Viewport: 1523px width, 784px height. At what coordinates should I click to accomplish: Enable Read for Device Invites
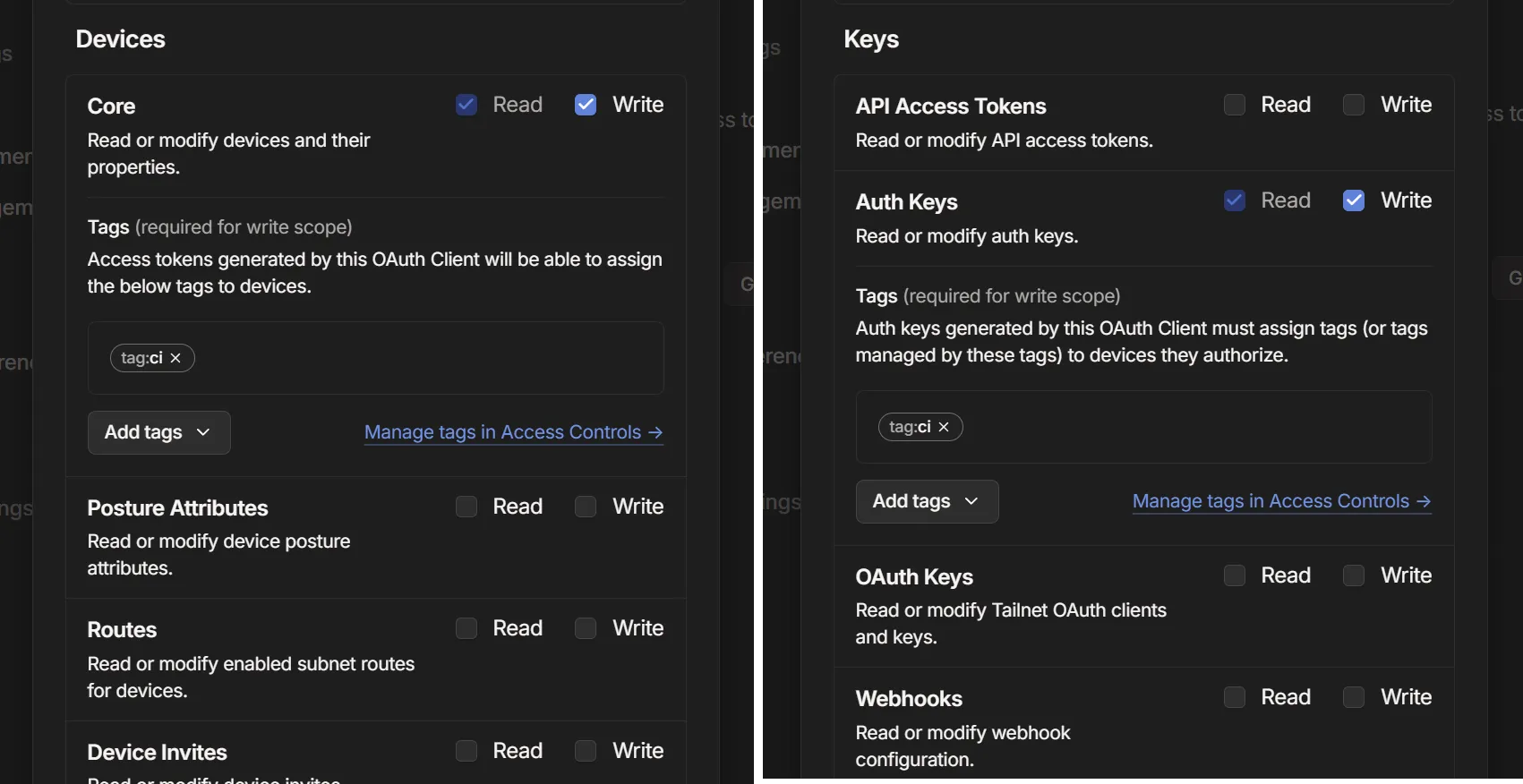point(466,751)
